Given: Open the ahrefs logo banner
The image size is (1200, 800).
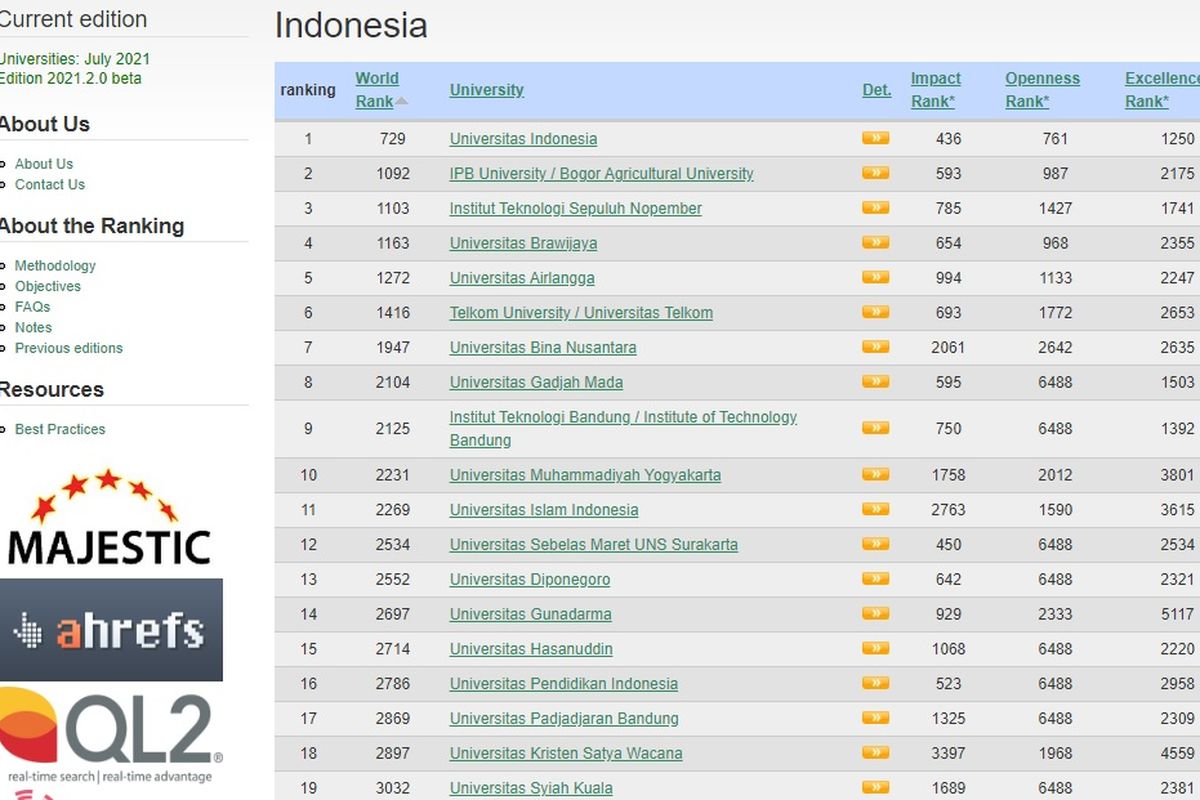Looking at the screenshot, I should click(x=111, y=630).
